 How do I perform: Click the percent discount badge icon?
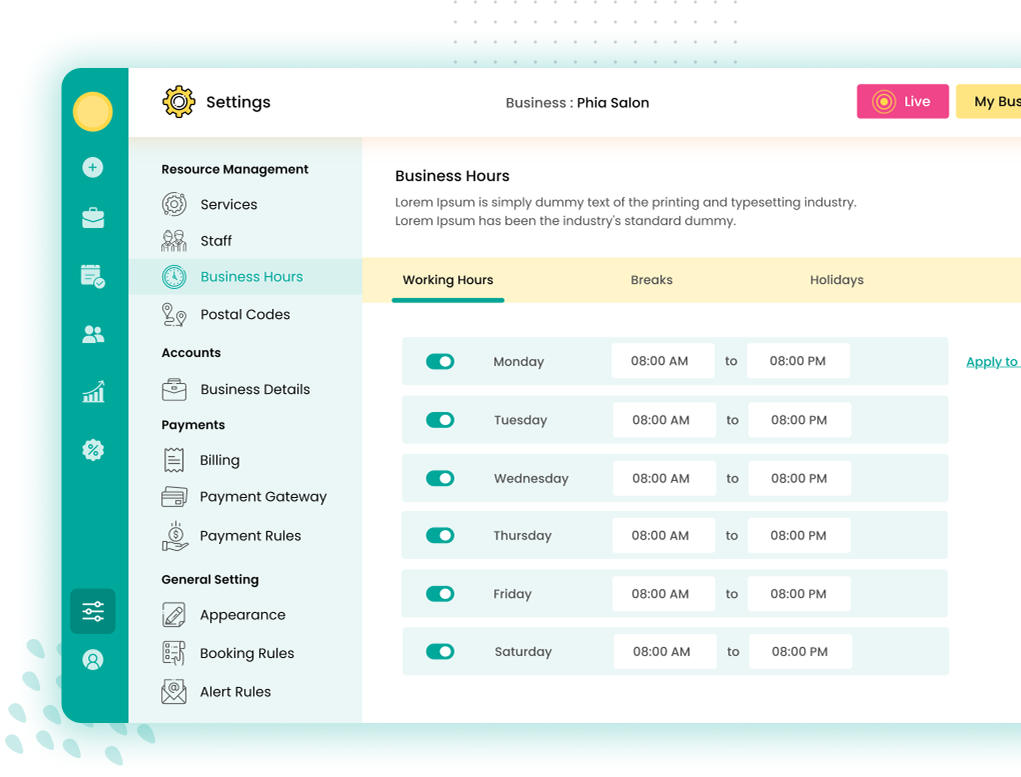93,450
